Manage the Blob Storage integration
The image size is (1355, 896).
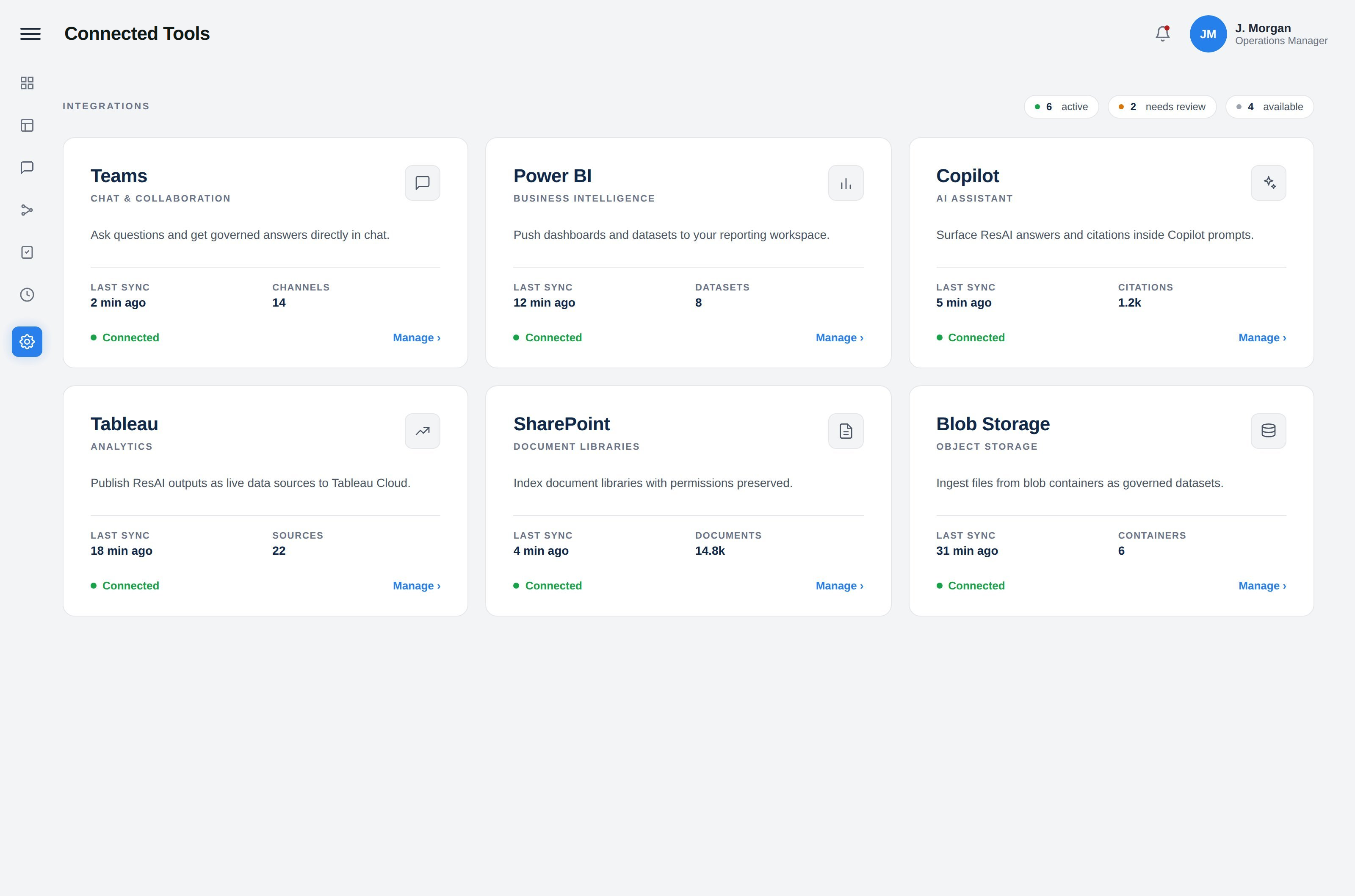point(1262,586)
